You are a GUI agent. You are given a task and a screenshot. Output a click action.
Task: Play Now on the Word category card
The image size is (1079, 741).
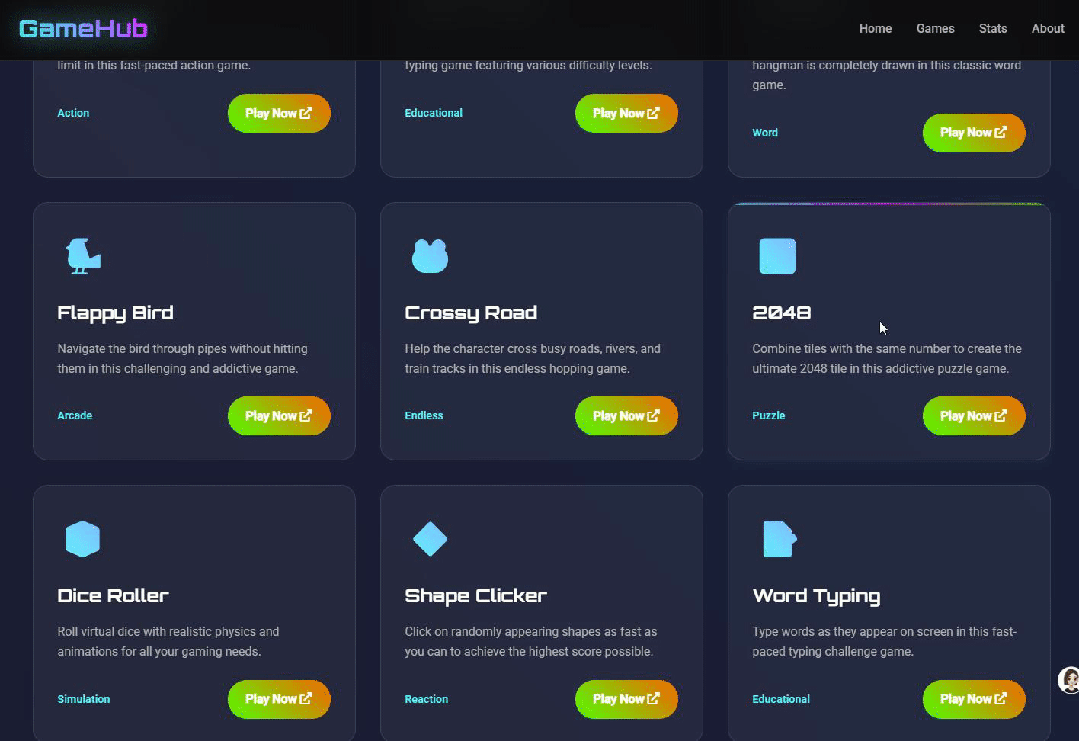[974, 133]
